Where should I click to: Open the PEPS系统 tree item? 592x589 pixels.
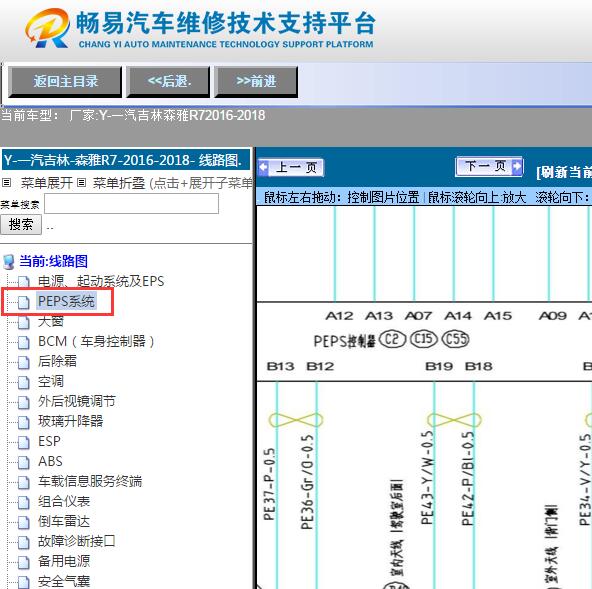coord(66,301)
